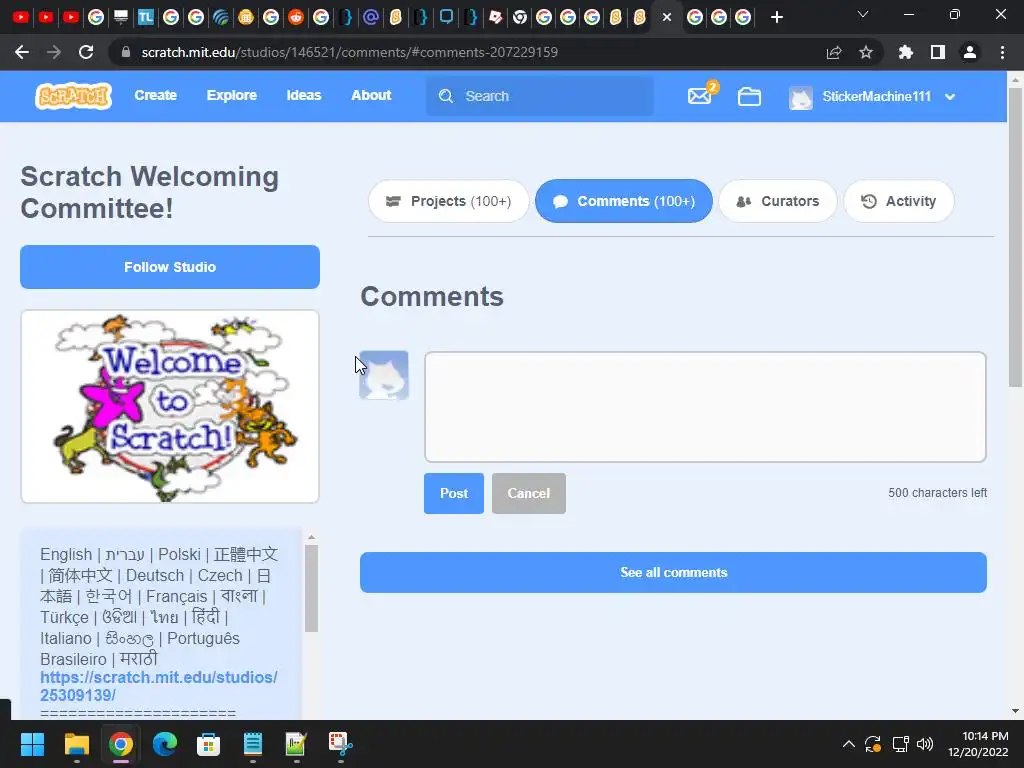Open Chrome three-dot menu
The image size is (1024, 768).
1002,52
